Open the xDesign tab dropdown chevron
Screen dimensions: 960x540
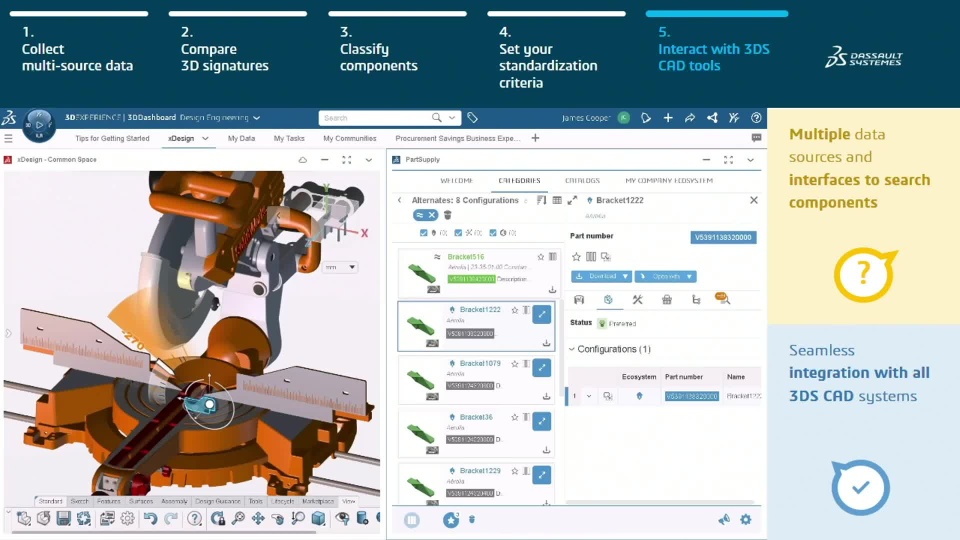pos(205,138)
